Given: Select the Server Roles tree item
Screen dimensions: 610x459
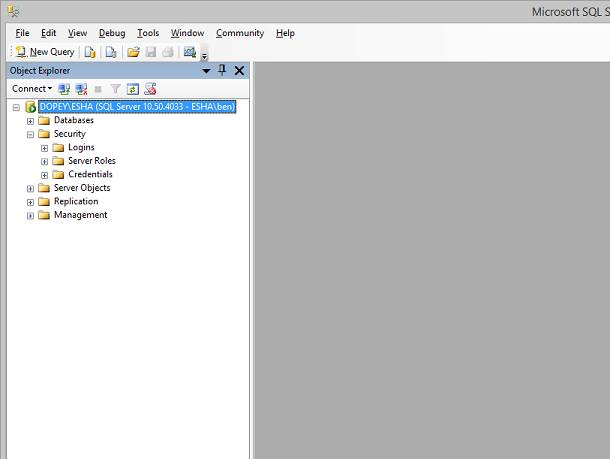Looking at the screenshot, I should tap(92, 161).
